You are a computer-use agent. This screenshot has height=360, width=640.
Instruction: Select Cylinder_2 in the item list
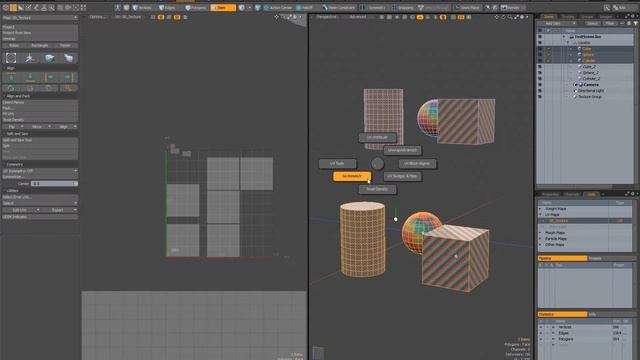point(591,78)
